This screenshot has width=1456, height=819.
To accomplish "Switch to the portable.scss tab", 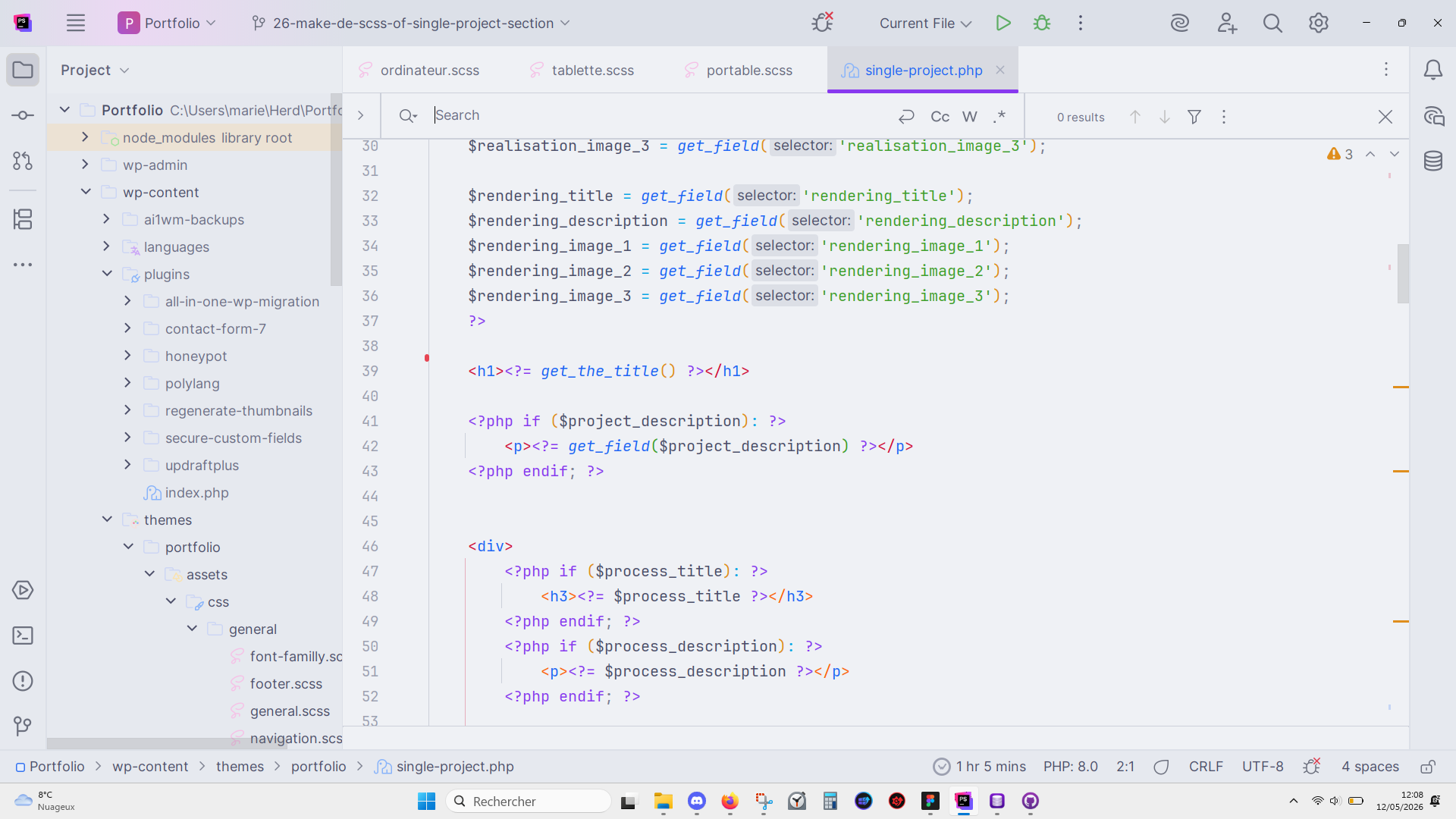I will click(x=738, y=71).
